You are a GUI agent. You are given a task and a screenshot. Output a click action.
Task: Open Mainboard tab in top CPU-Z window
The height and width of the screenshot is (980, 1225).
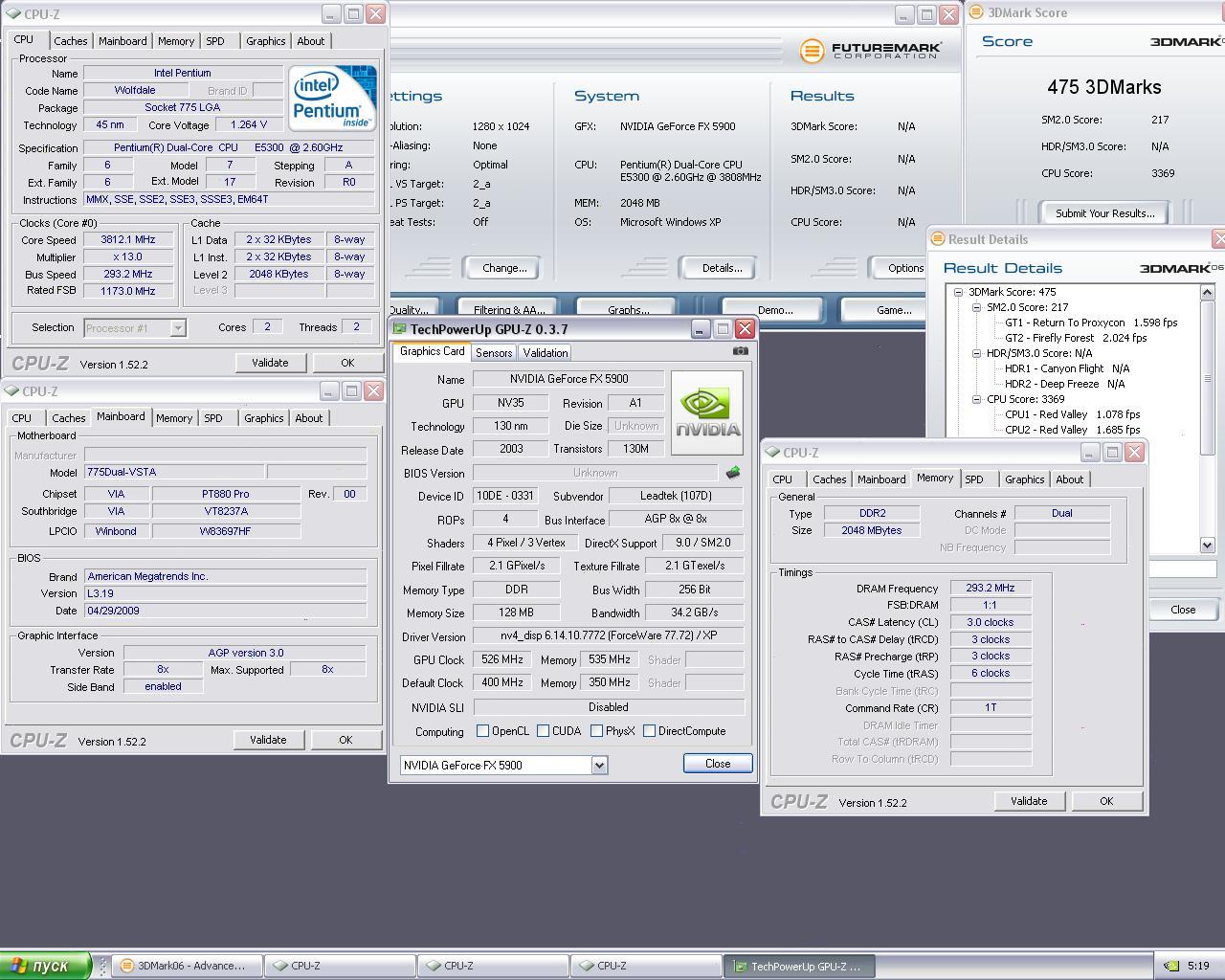click(122, 41)
